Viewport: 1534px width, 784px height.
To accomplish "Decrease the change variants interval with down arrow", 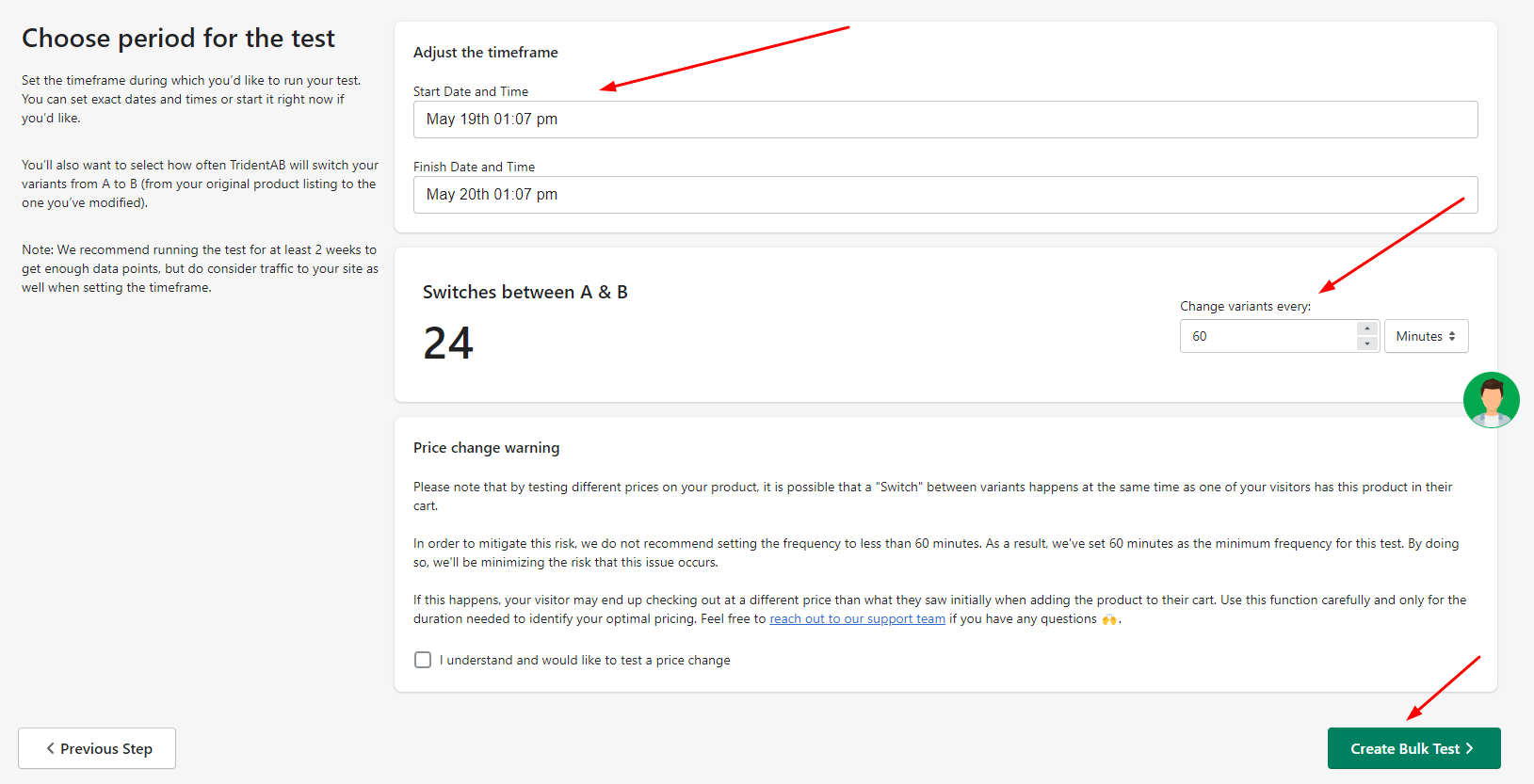I will tap(1367, 344).
